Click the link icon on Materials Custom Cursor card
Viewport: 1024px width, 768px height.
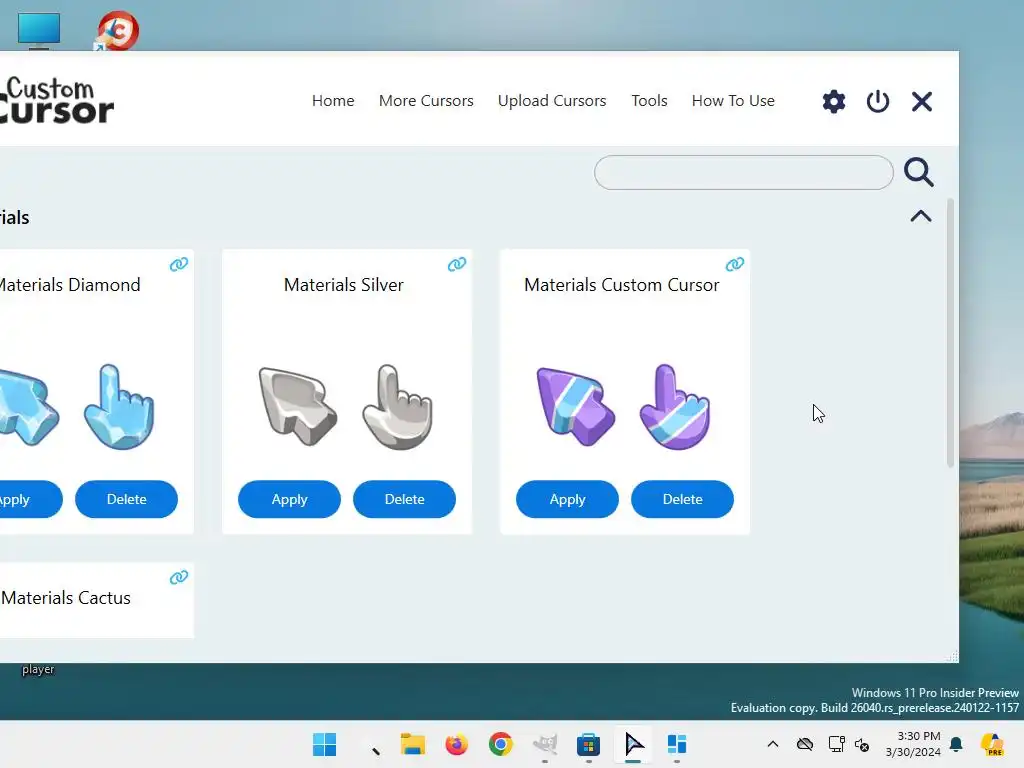(x=735, y=264)
